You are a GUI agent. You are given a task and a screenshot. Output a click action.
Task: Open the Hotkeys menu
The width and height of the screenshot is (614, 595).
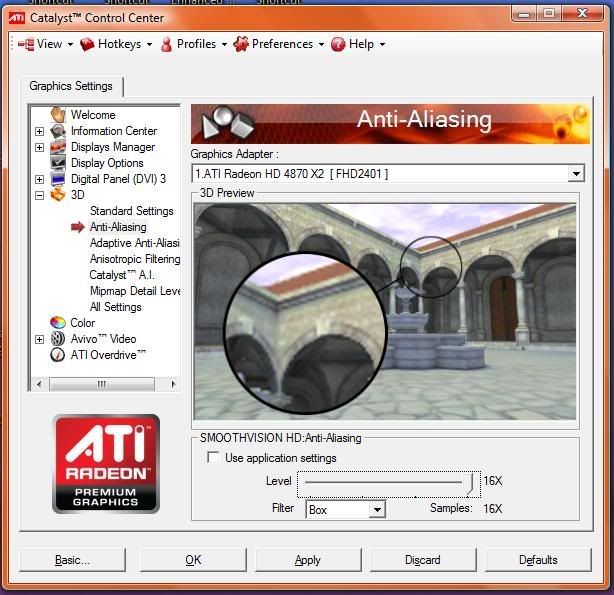click(116, 44)
